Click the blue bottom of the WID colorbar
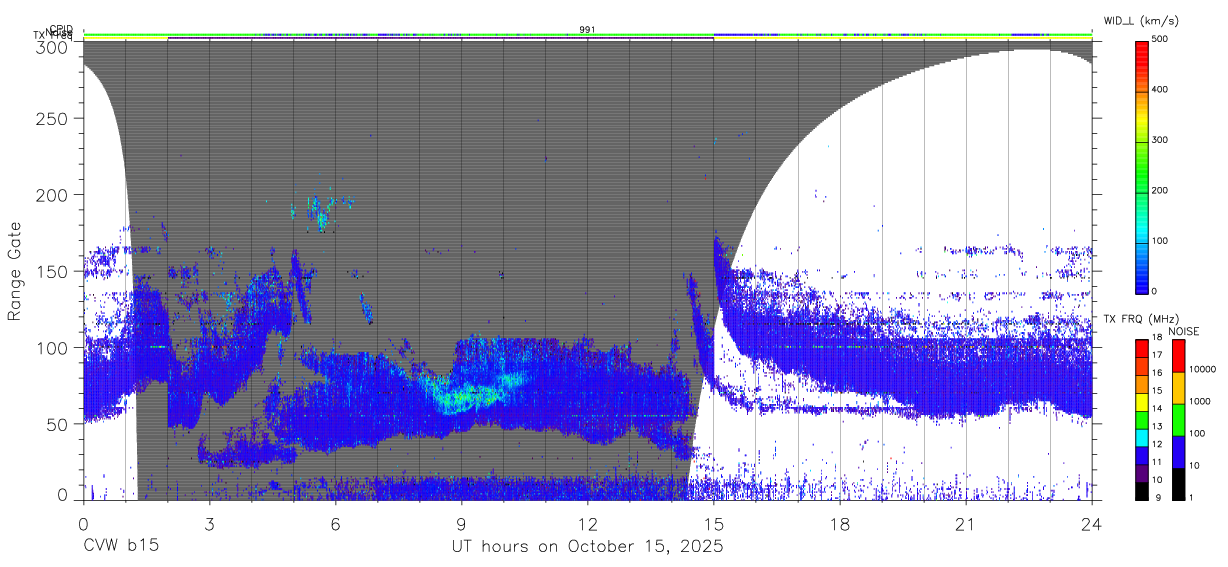1228x567 pixels. click(1140, 280)
